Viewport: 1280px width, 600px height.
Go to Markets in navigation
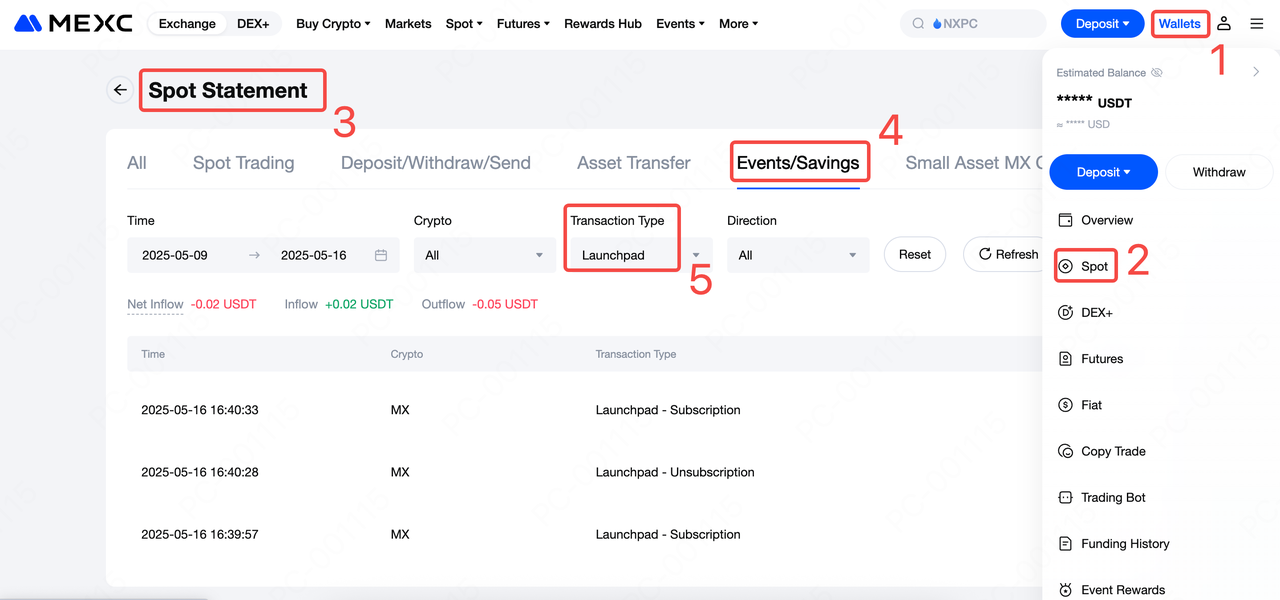(408, 23)
